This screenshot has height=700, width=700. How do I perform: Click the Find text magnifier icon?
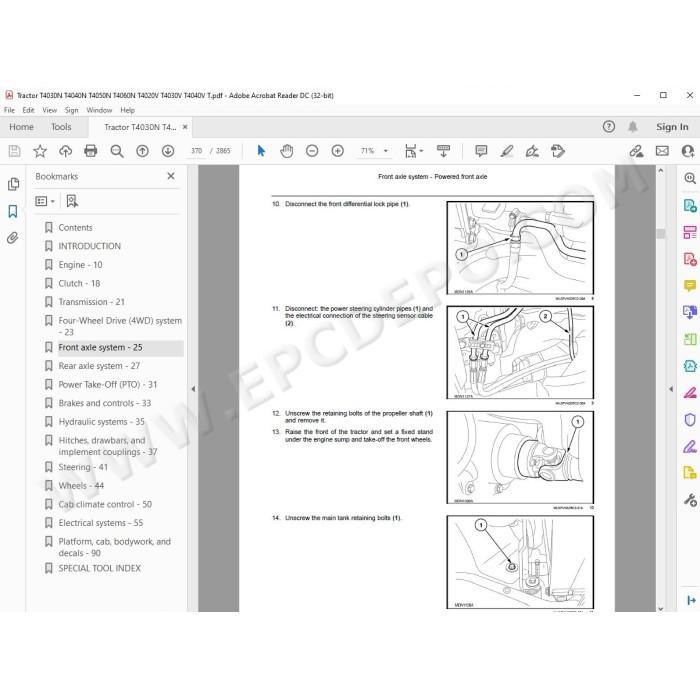(x=117, y=151)
